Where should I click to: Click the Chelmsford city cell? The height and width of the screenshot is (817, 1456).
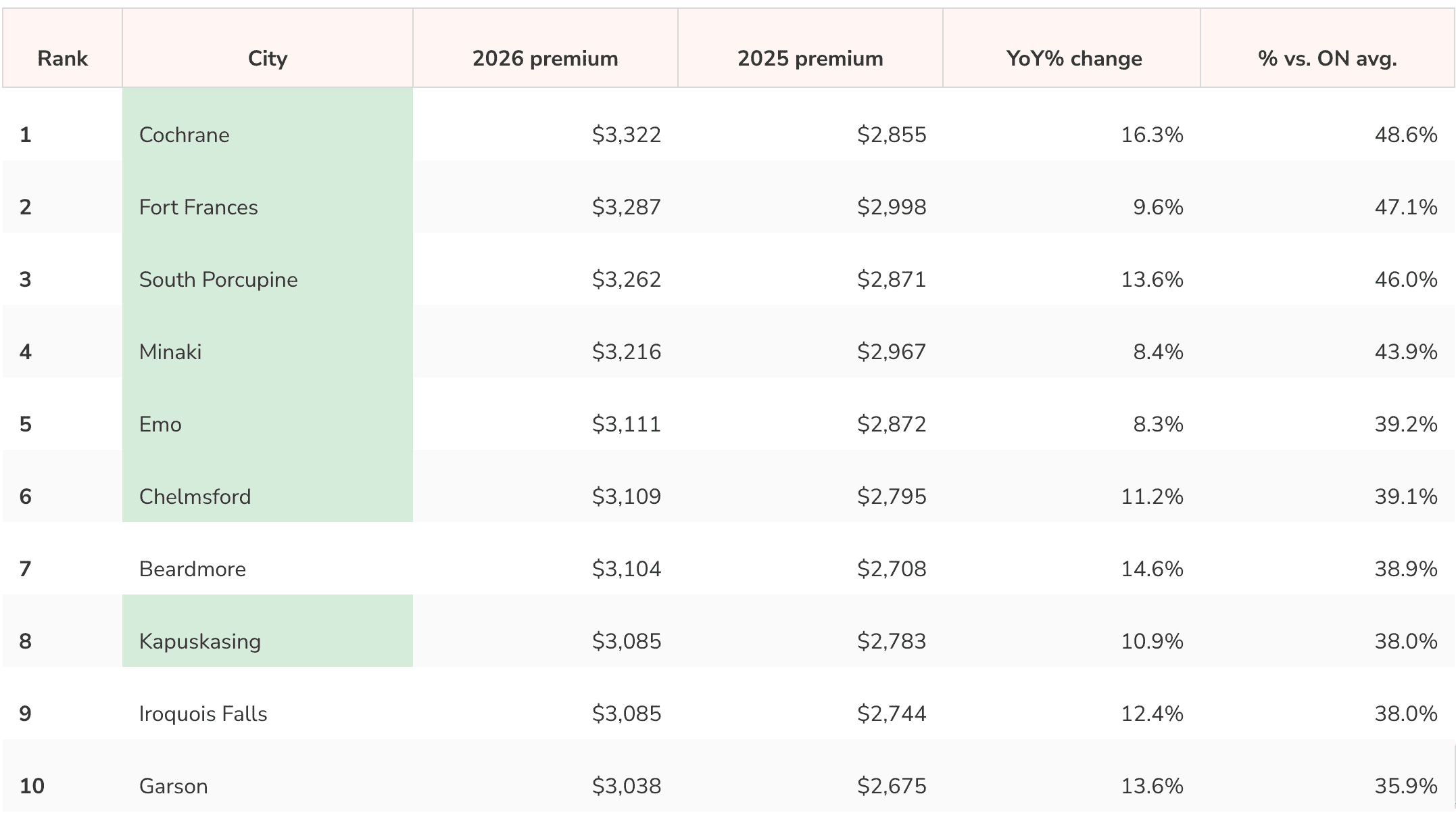pyautogui.click(x=268, y=486)
